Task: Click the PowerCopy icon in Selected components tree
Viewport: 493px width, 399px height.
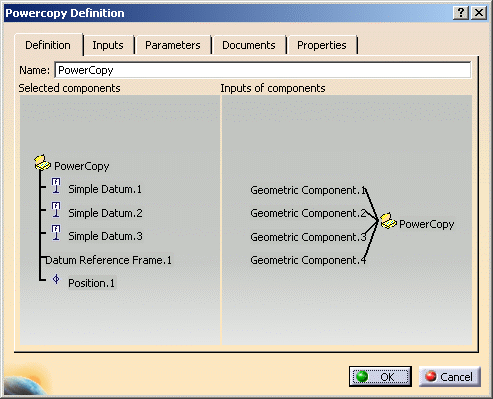Action: click(42, 163)
